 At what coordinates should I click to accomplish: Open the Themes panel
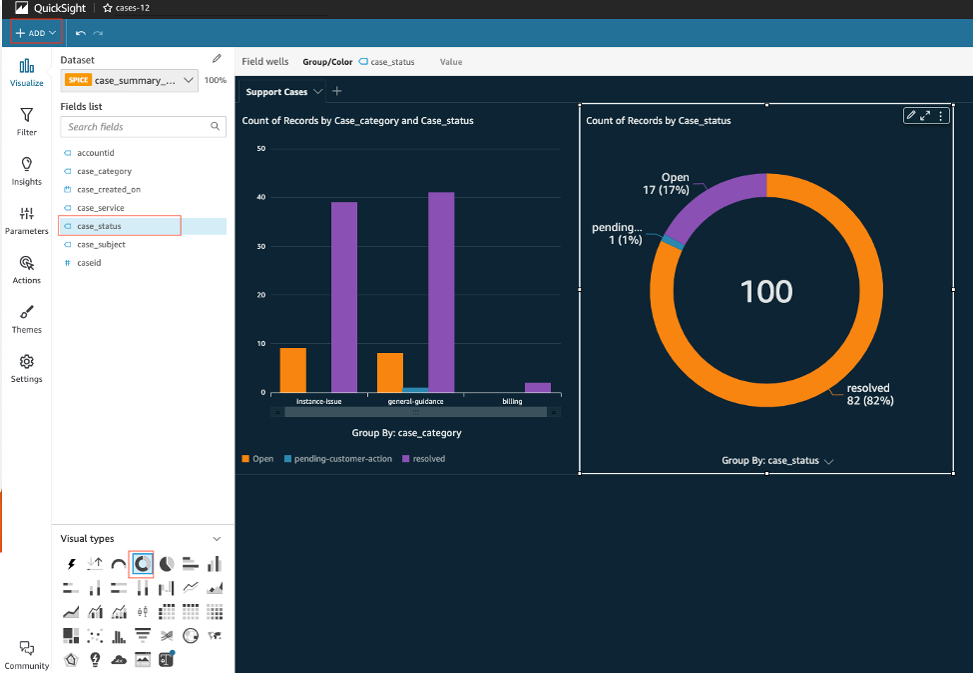[x=26, y=319]
